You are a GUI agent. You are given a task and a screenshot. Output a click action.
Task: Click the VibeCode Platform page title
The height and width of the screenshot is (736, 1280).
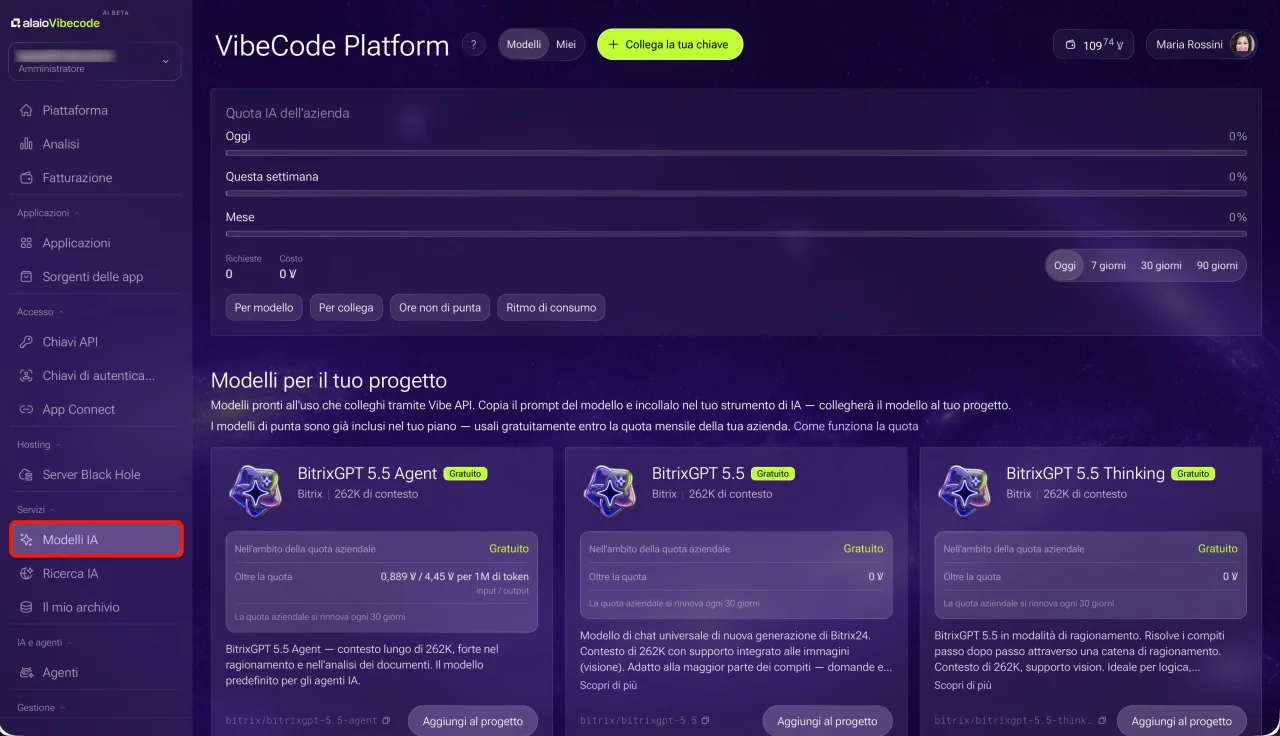click(x=332, y=46)
